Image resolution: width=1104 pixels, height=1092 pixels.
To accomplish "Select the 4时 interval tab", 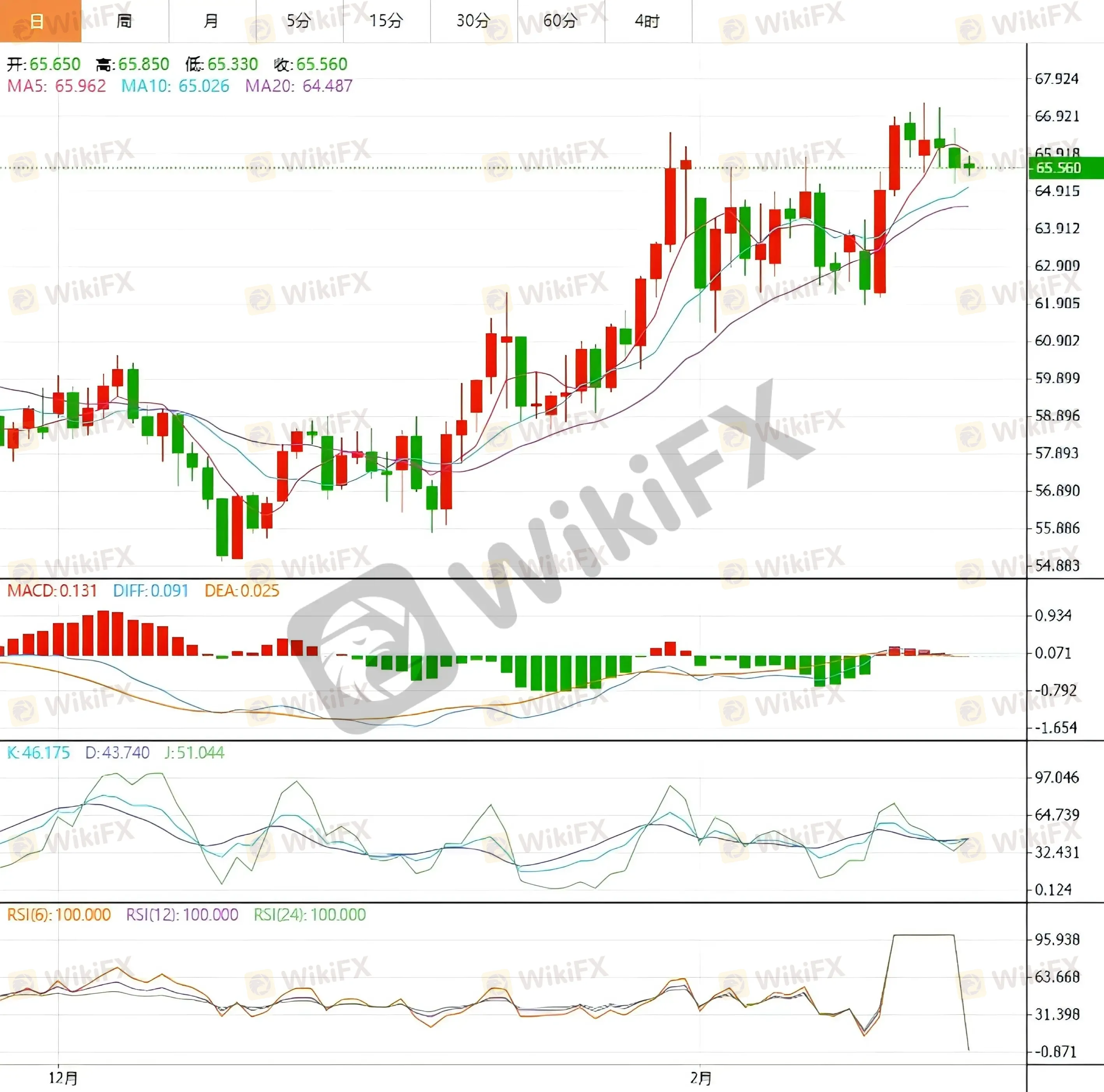I will (647, 21).
